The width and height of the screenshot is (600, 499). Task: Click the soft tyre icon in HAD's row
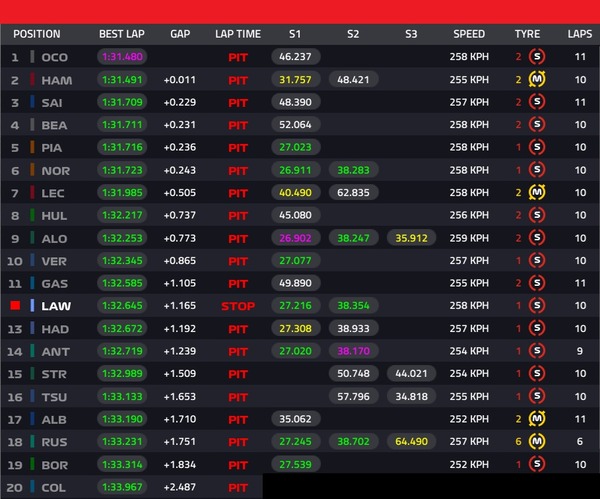tap(537, 328)
